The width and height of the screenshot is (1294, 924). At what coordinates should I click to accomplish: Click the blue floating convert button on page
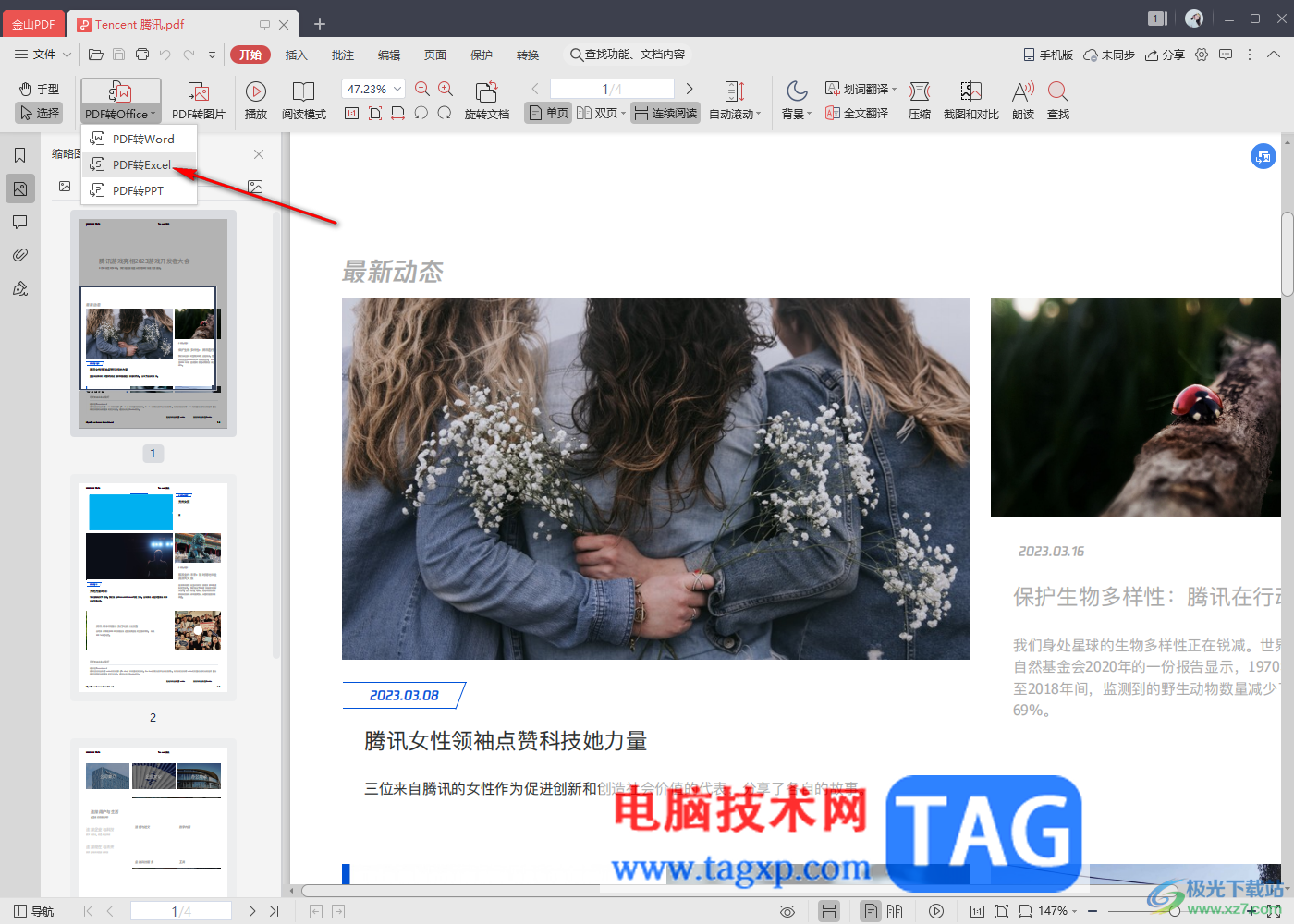point(1263,156)
